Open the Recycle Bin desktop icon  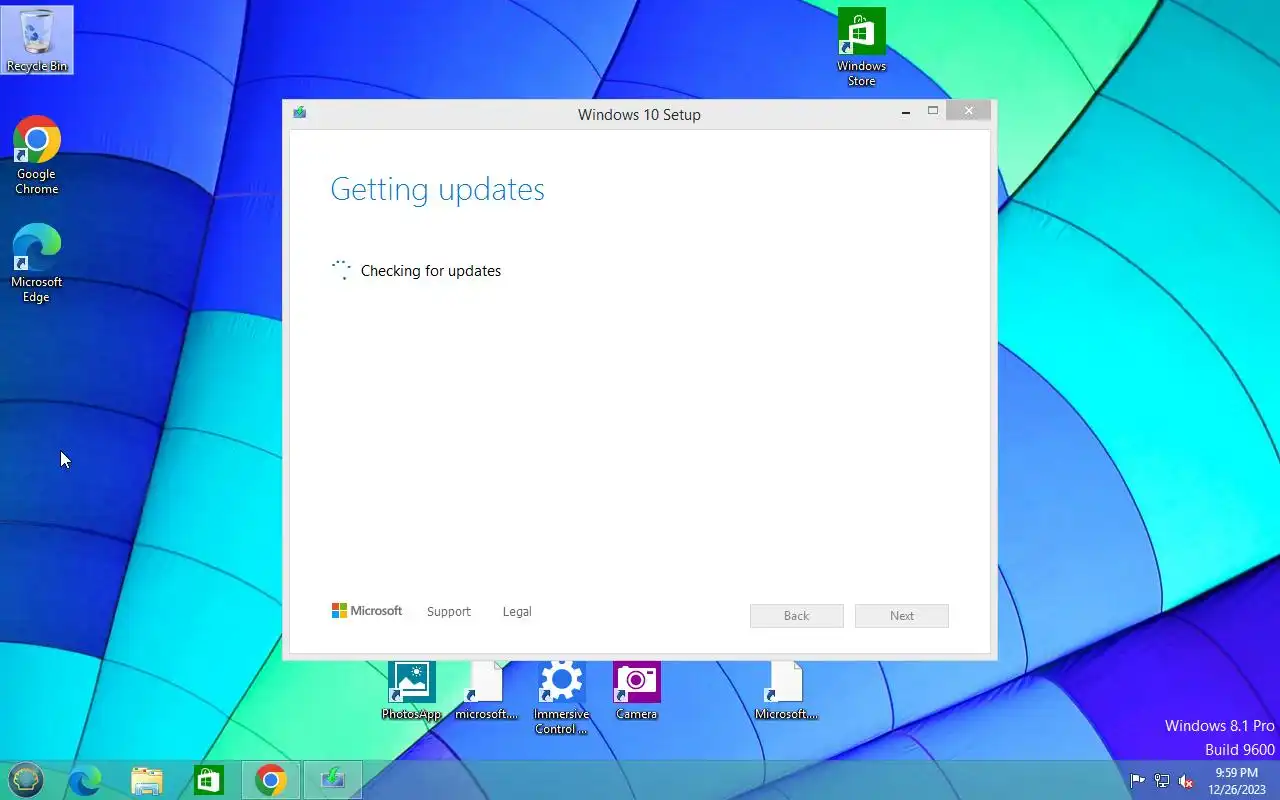[37, 40]
